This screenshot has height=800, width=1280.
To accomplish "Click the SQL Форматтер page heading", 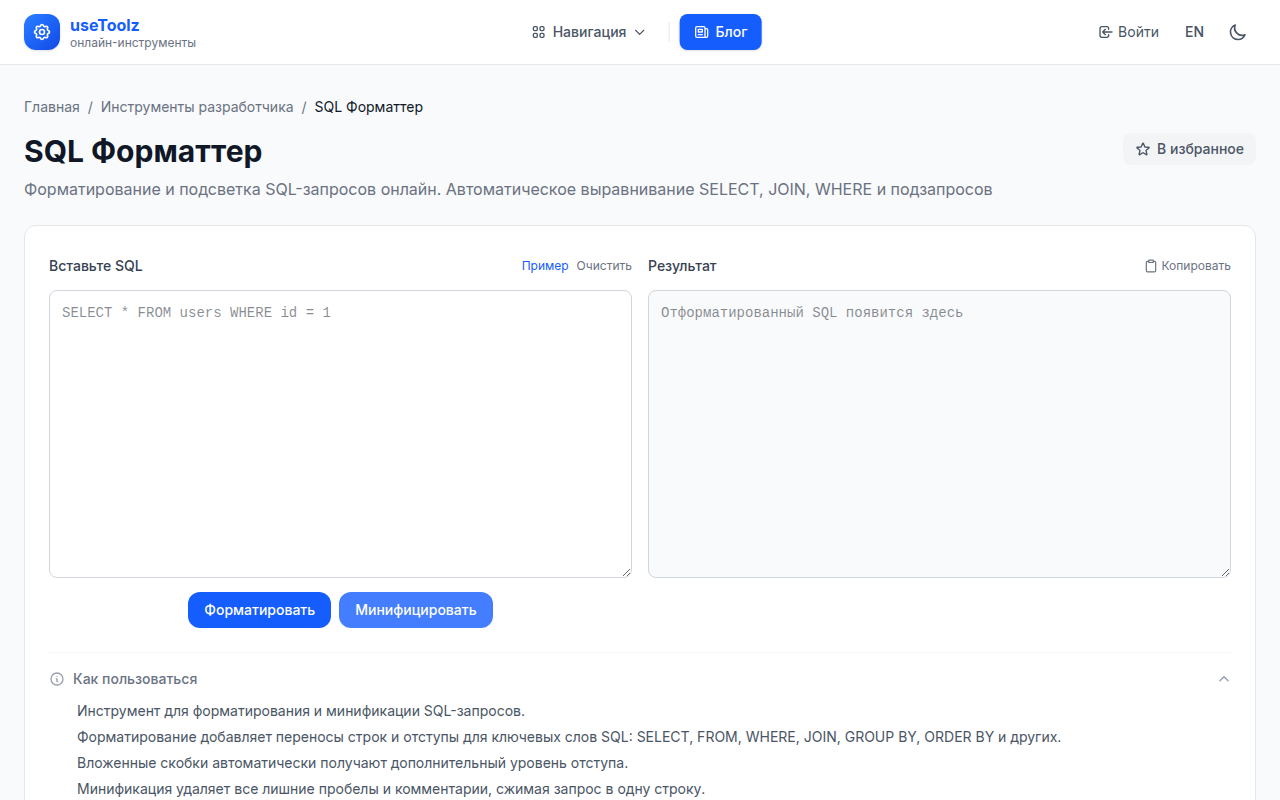I will coord(143,151).
